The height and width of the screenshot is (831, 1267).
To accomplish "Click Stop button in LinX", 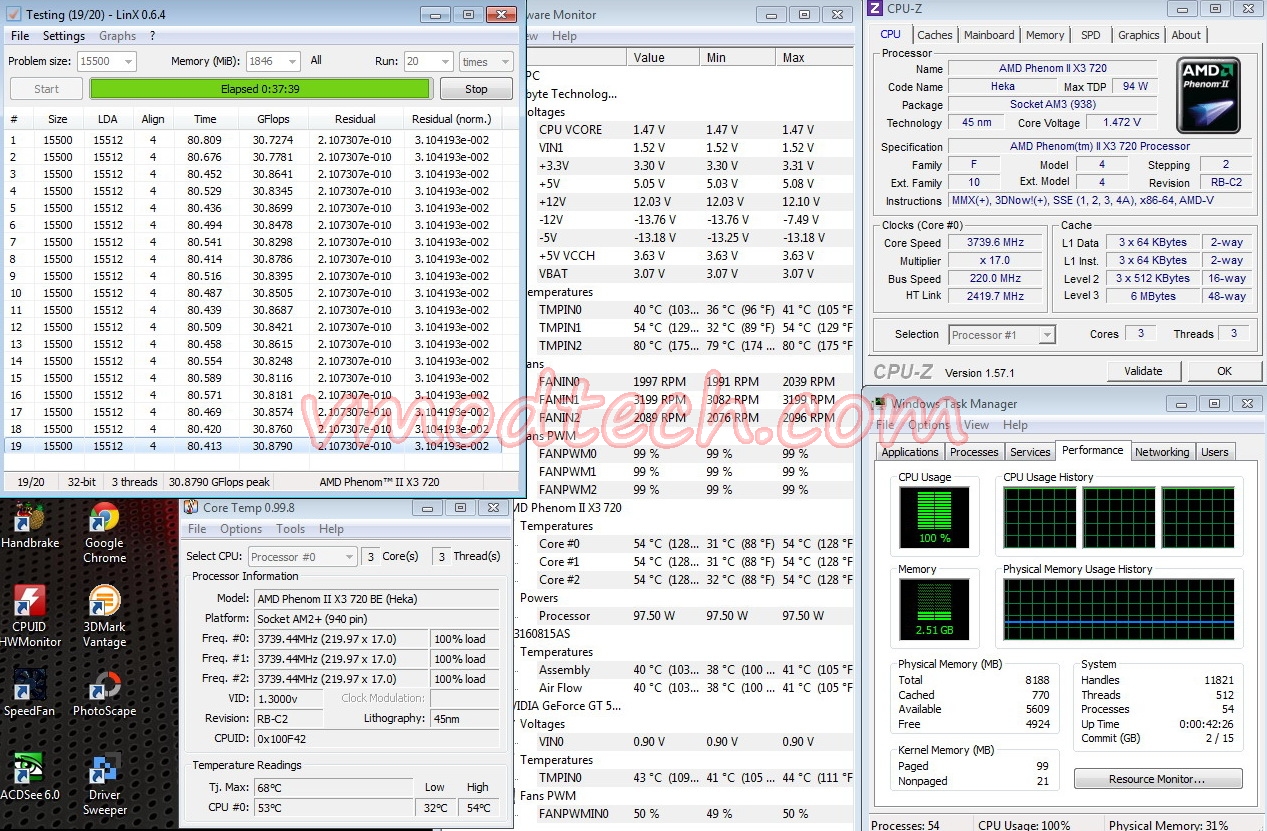I will 476,89.
